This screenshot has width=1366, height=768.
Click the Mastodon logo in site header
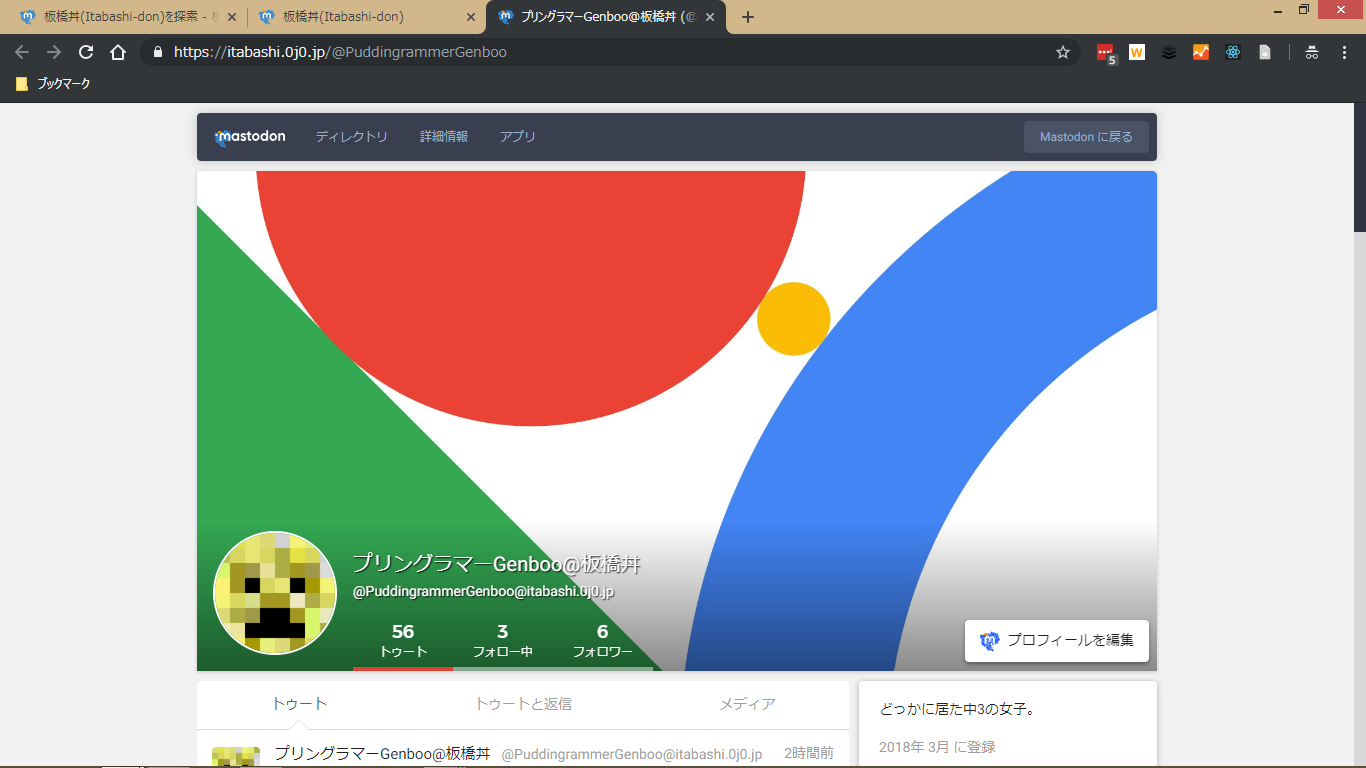coord(250,137)
